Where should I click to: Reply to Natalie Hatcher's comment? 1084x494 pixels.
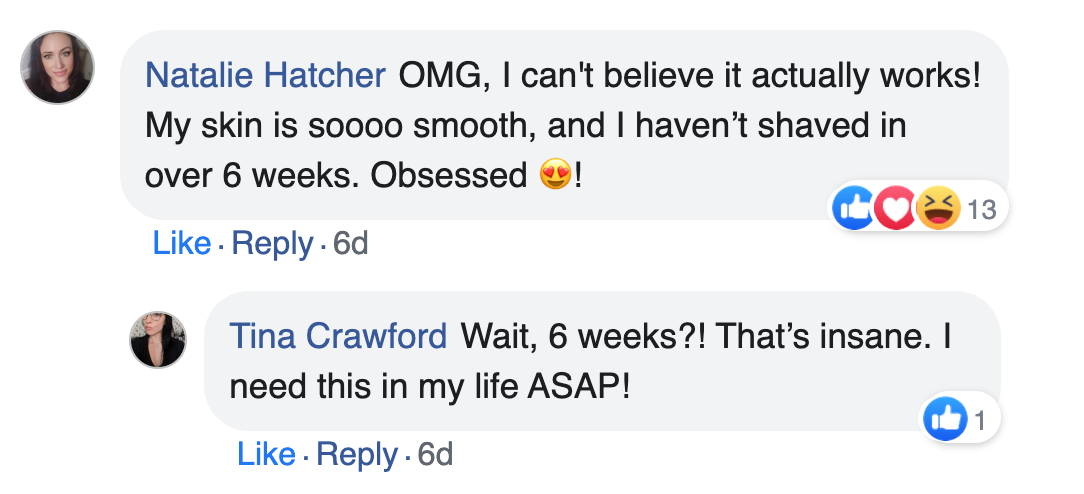(272, 243)
